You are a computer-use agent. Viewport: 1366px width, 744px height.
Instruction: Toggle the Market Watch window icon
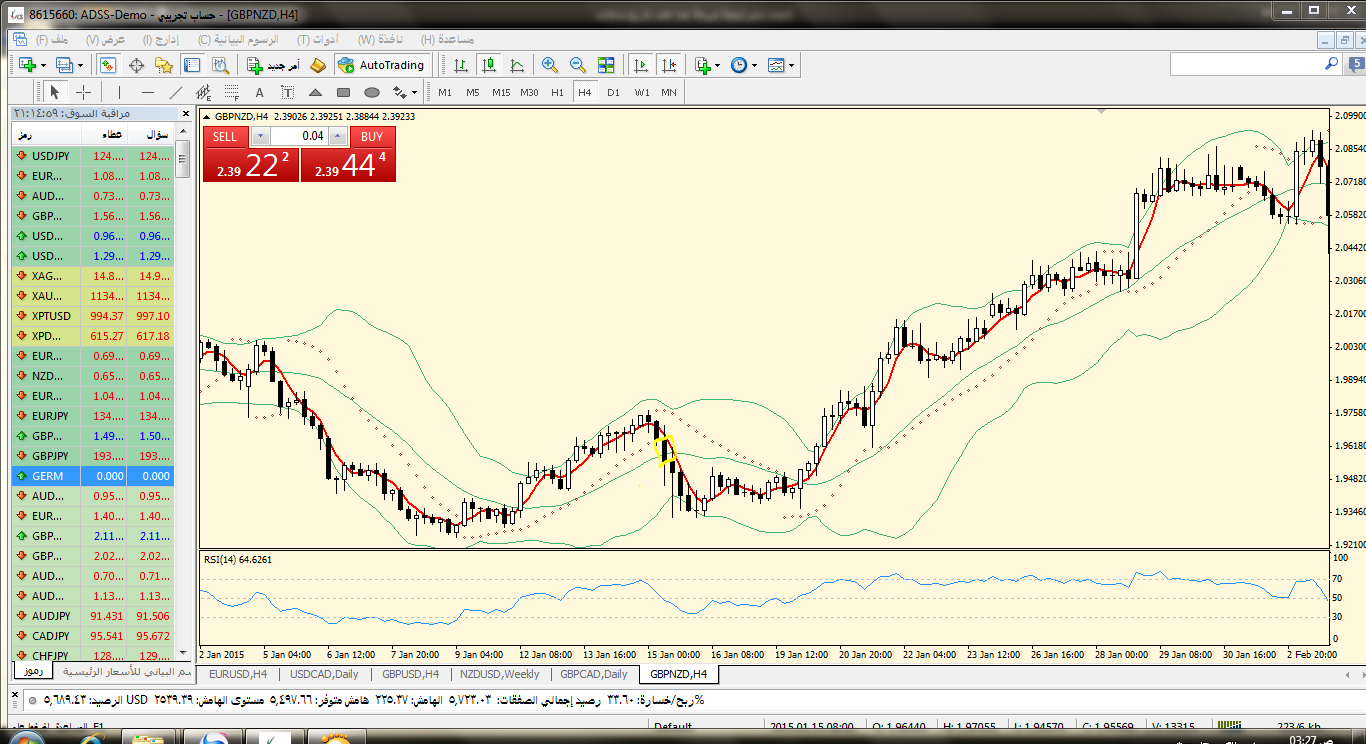click(108, 65)
